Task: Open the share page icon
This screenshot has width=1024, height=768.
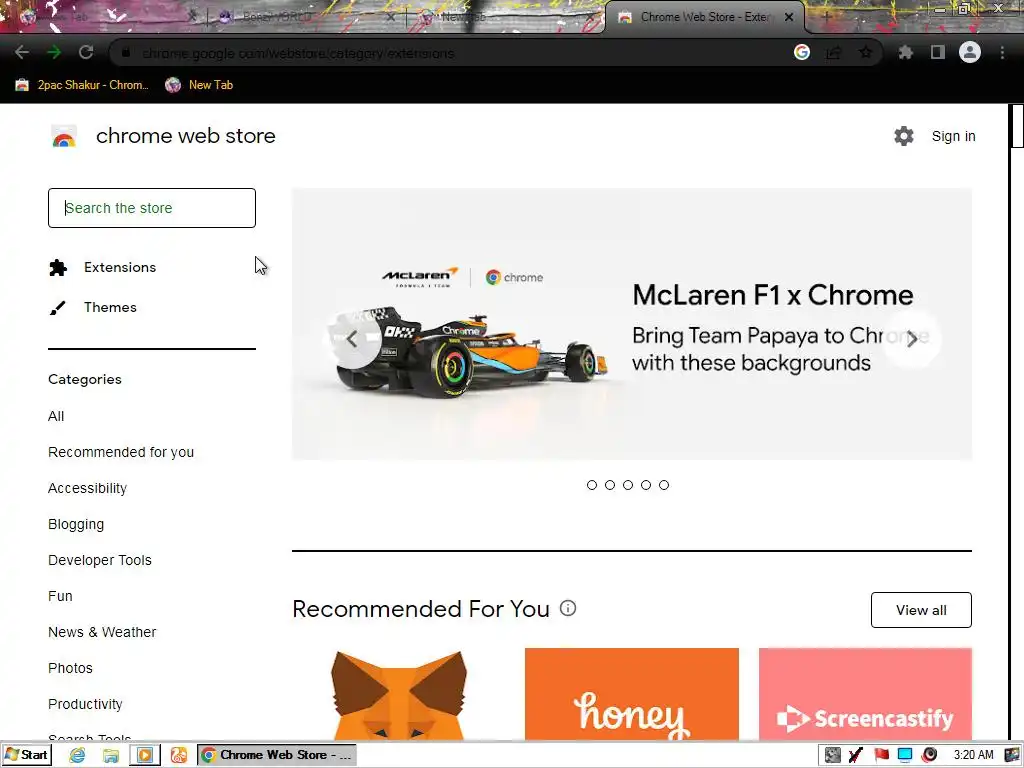Action: pyautogui.click(x=833, y=52)
